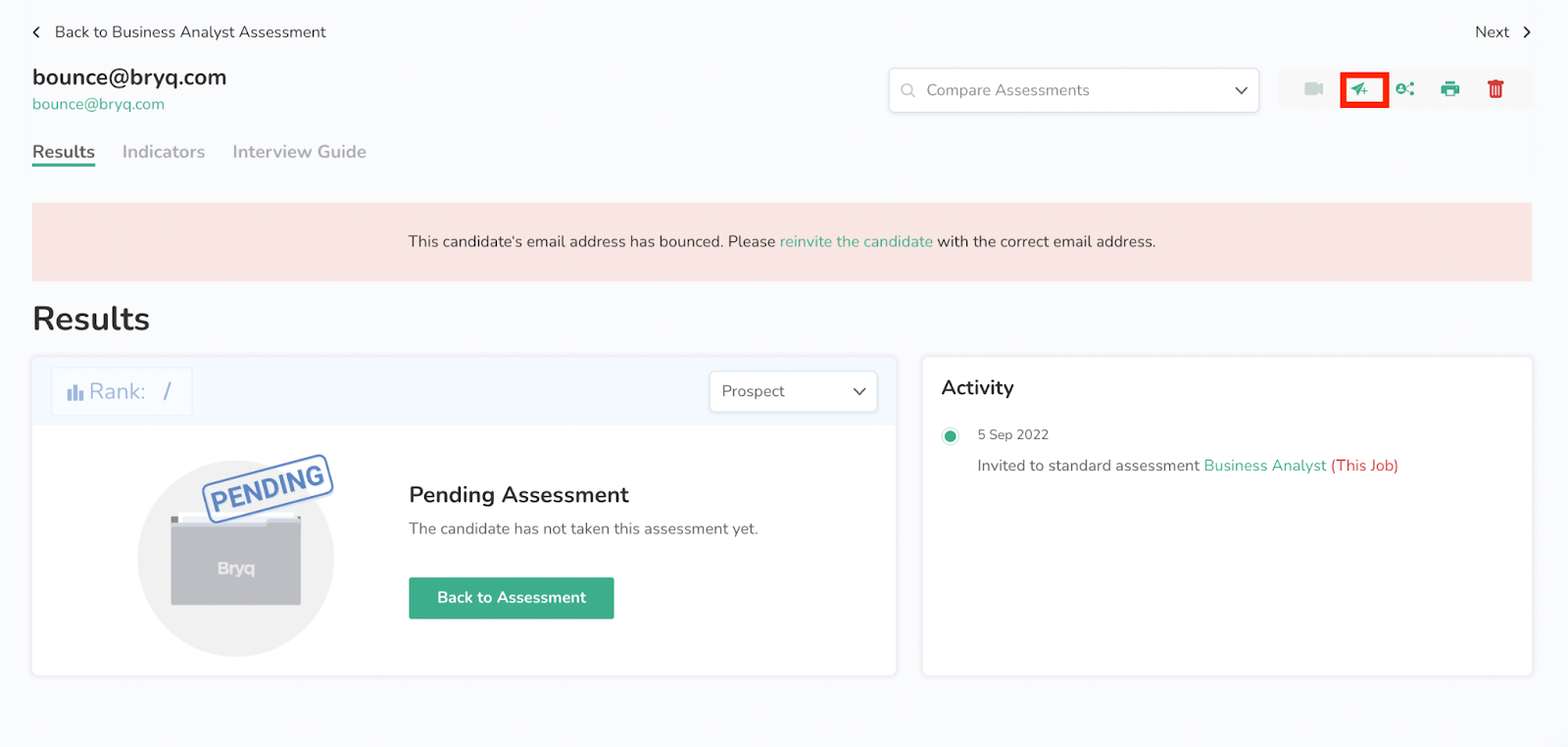Click the video camera icon

click(x=1313, y=89)
